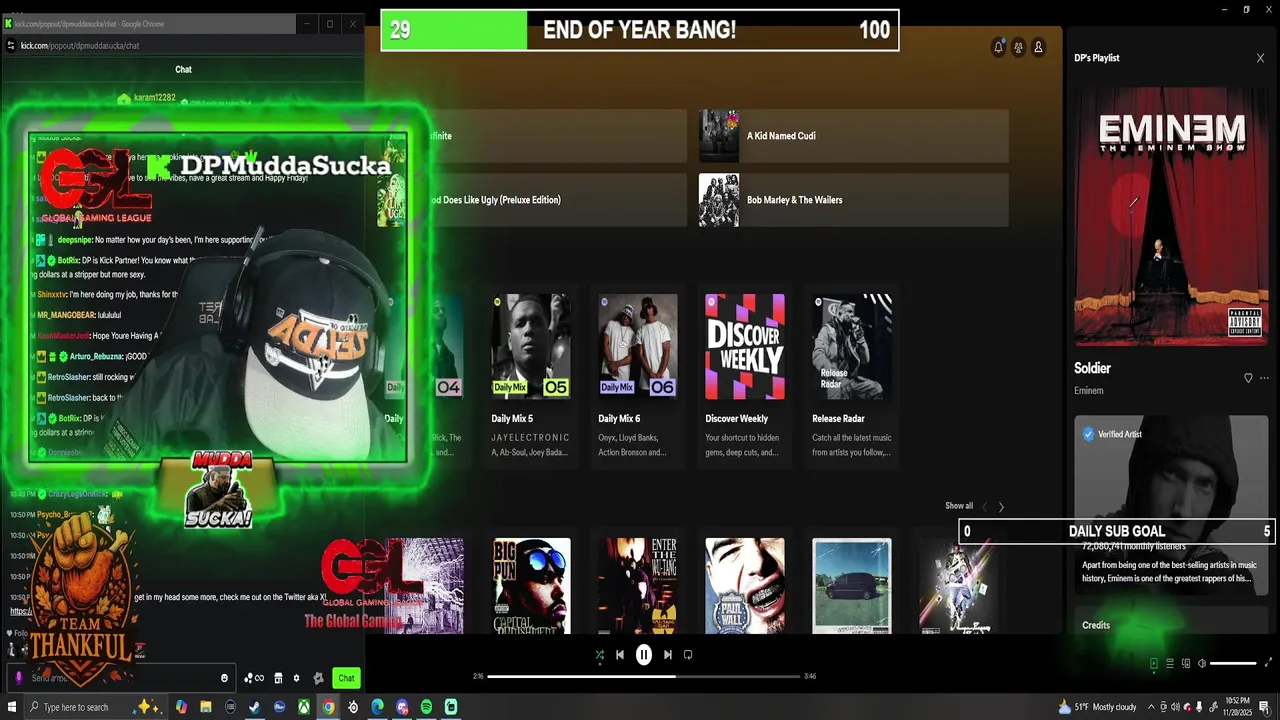Click the Show all link
1280x720 pixels.
click(959, 506)
